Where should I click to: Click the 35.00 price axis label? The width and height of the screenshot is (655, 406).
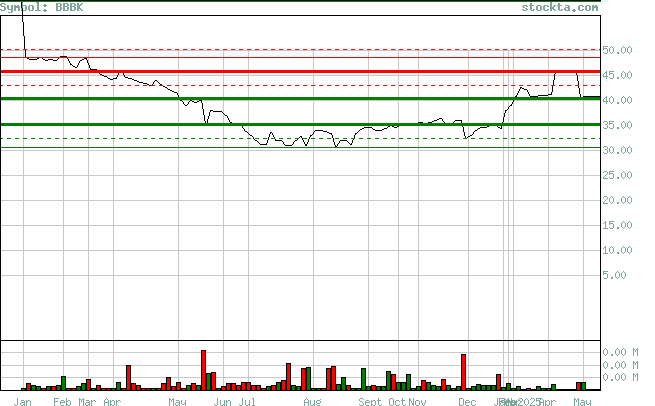click(617, 125)
